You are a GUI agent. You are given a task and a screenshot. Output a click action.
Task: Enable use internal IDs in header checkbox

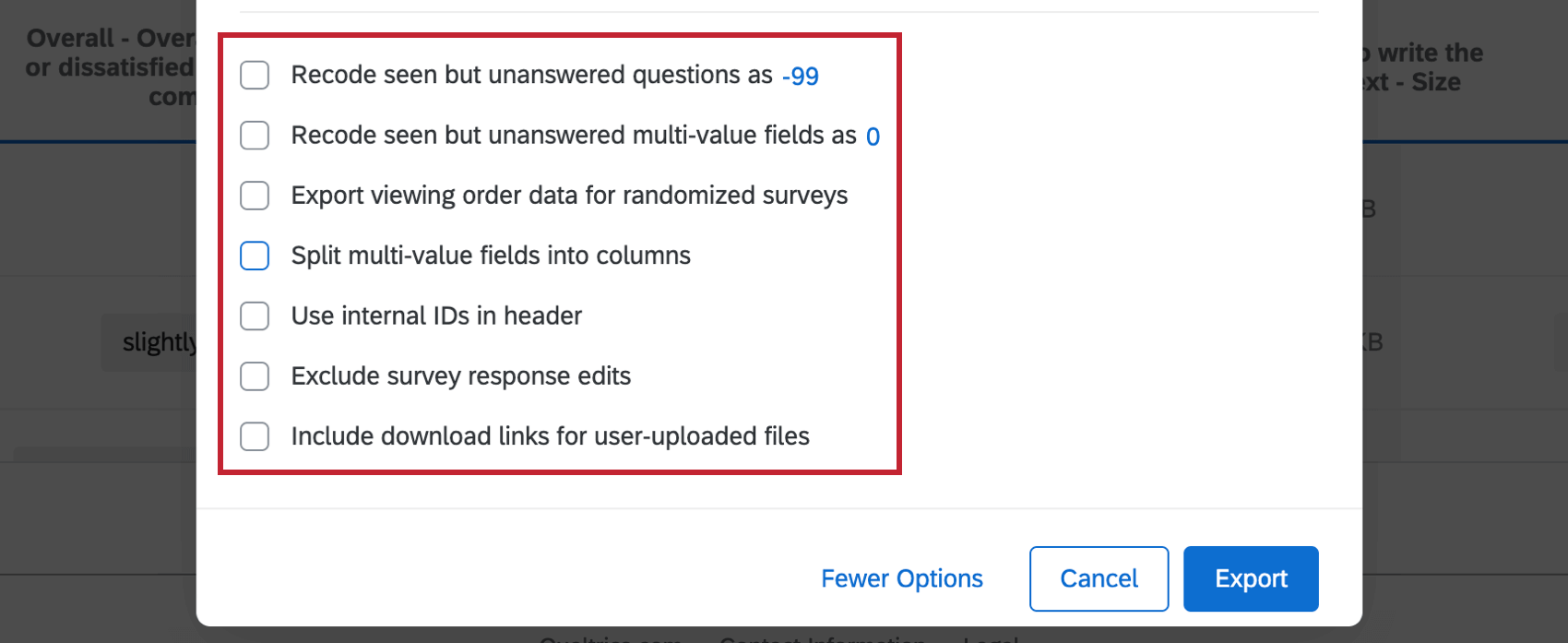point(255,316)
